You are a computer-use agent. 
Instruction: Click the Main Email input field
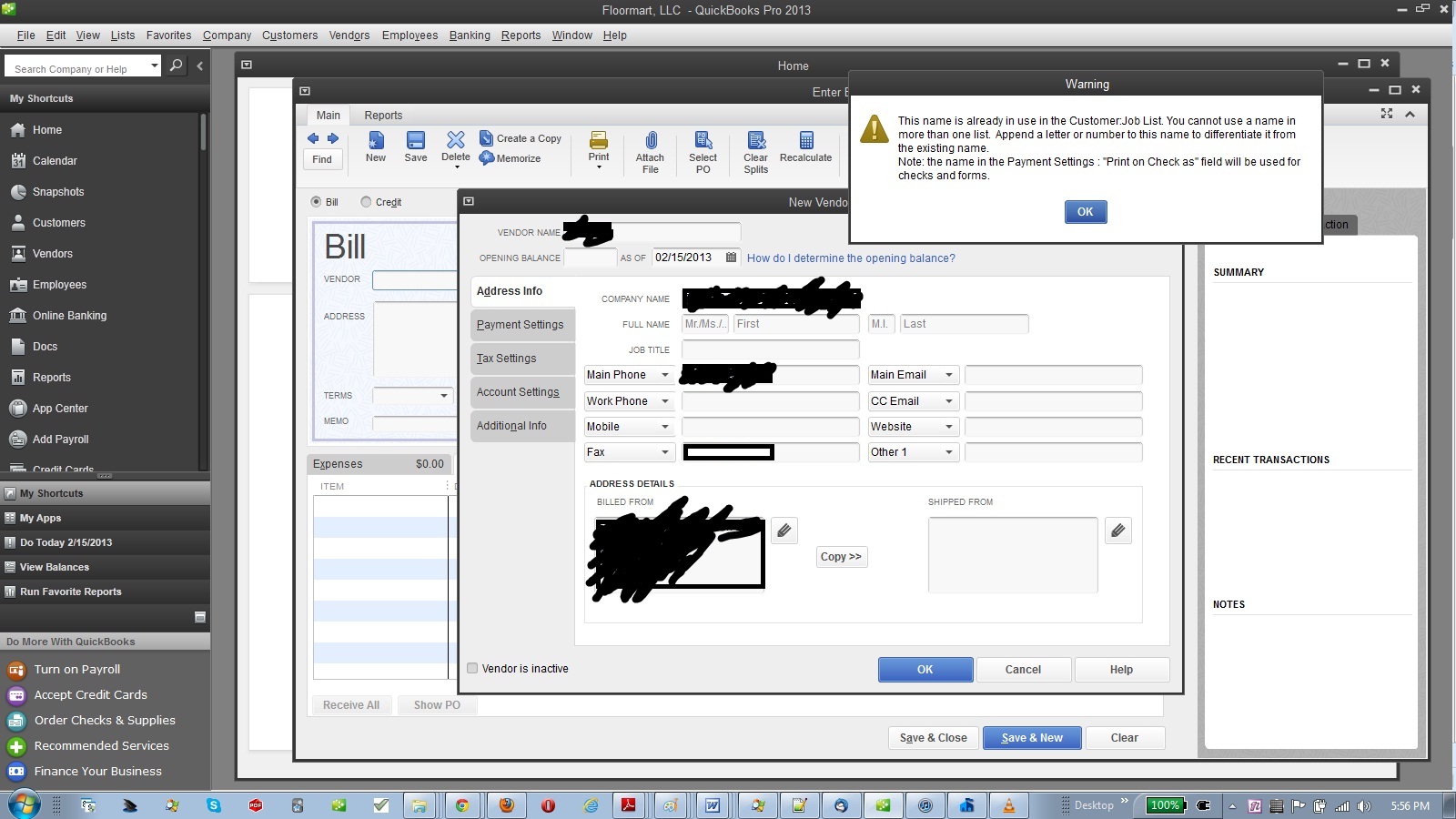pyautogui.click(x=1053, y=375)
